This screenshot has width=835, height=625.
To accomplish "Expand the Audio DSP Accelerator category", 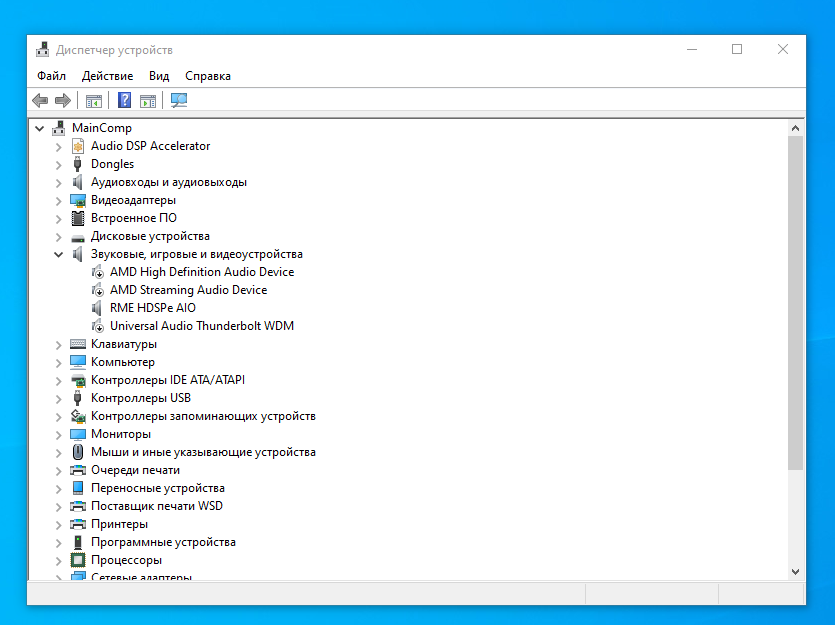I will coord(59,146).
